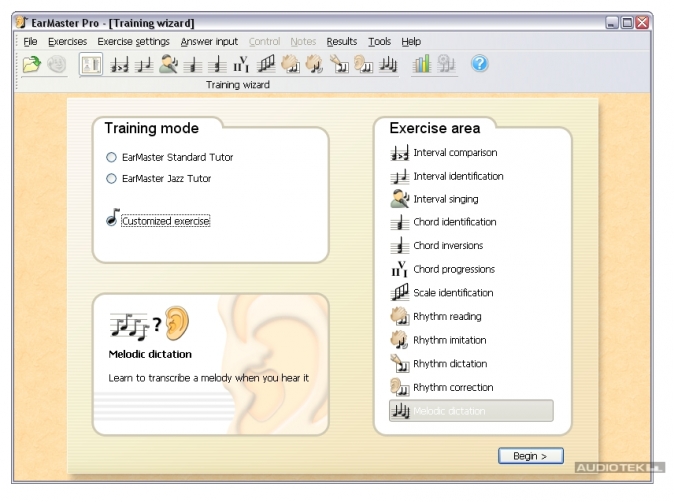Choose Rhythm reading in Exercise area
This screenshot has width=674, height=502.
coord(435,316)
